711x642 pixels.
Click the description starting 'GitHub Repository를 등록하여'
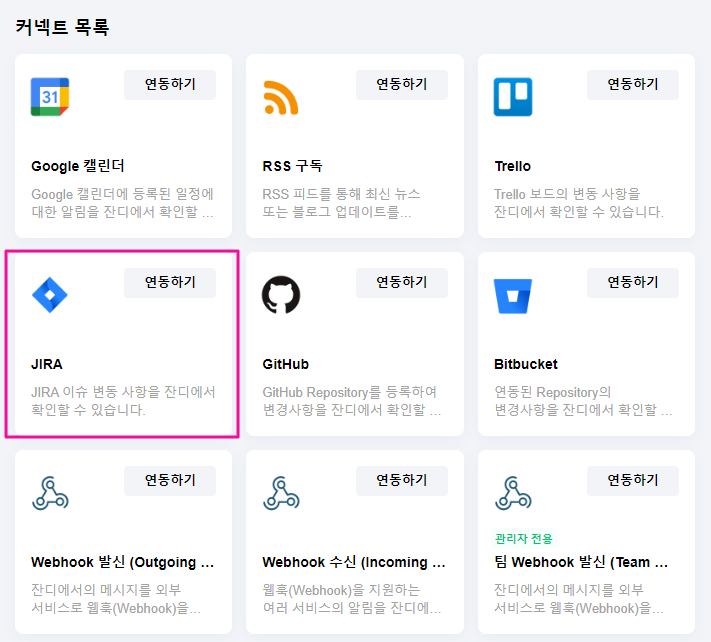[351, 401]
